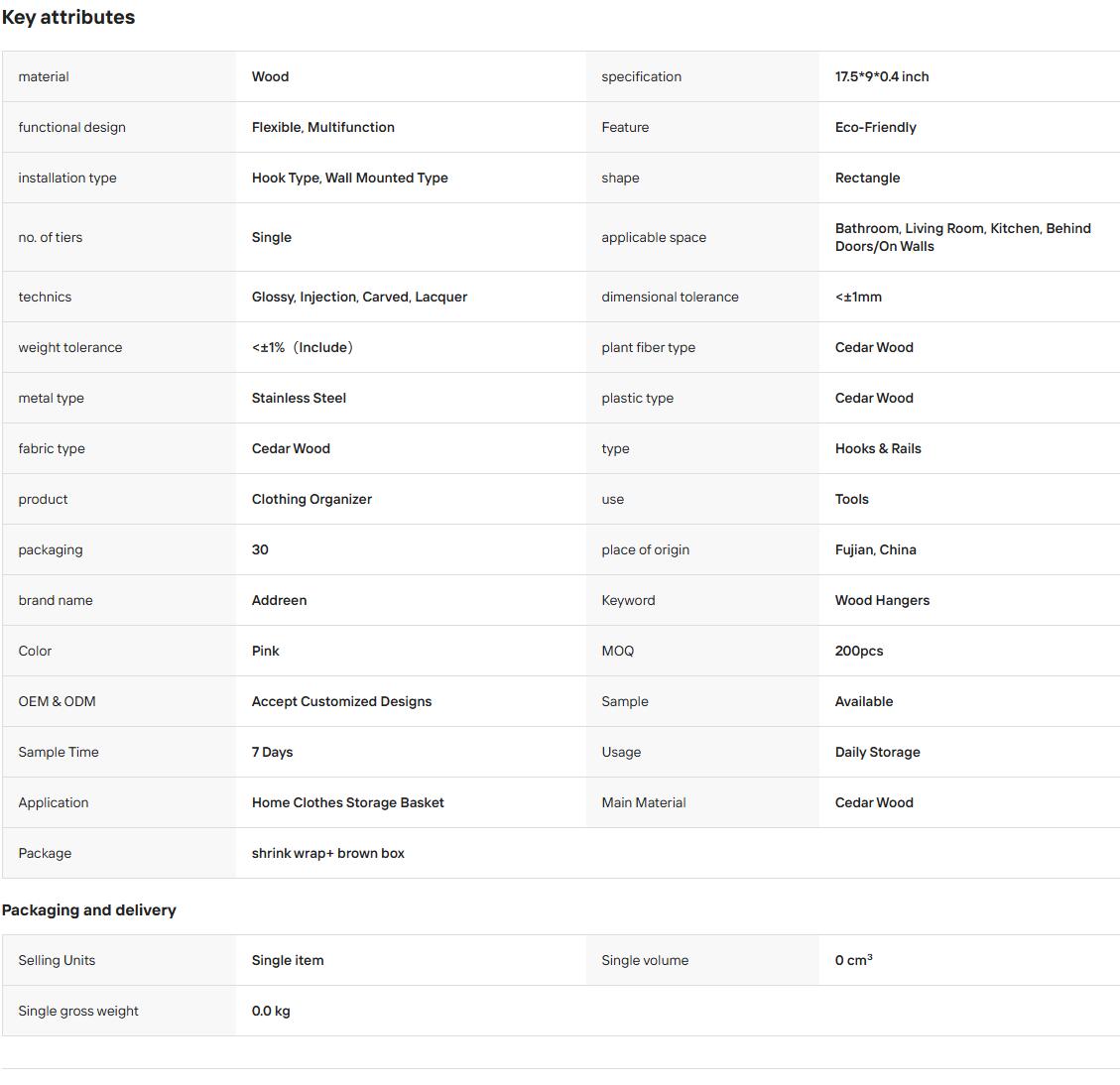Select the Hooks & Rails type value
Image resolution: width=1120 pixels, height=1085 pixels.
(x=878, y=448)
